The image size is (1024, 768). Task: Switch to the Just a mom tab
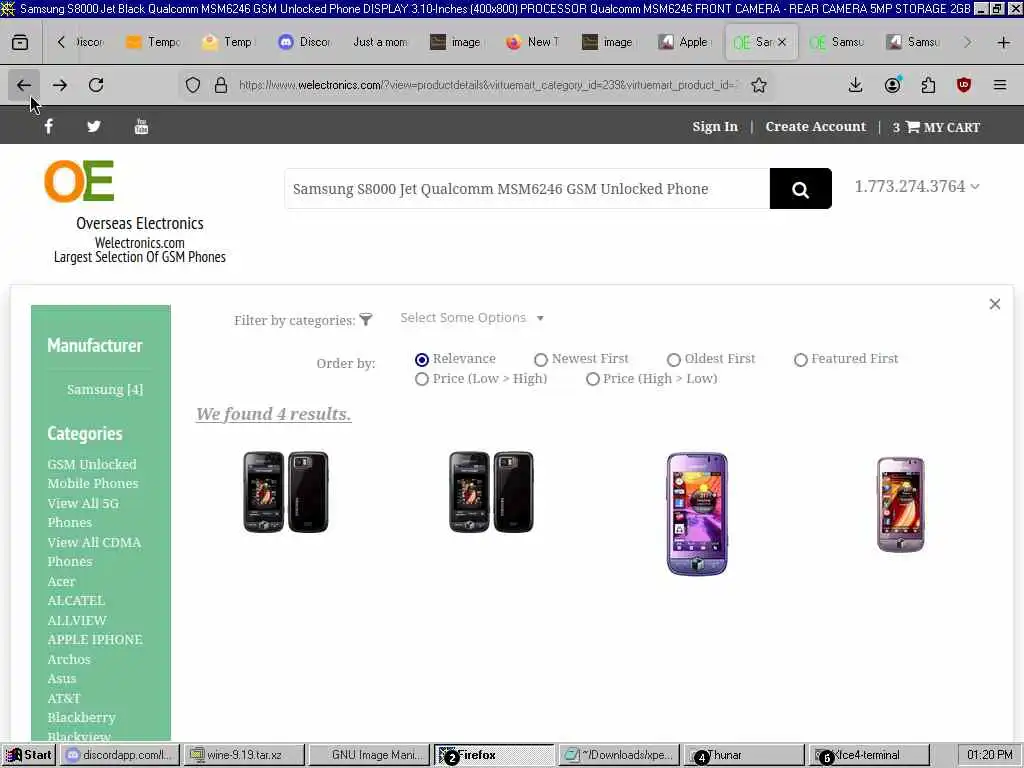point(380,42)
